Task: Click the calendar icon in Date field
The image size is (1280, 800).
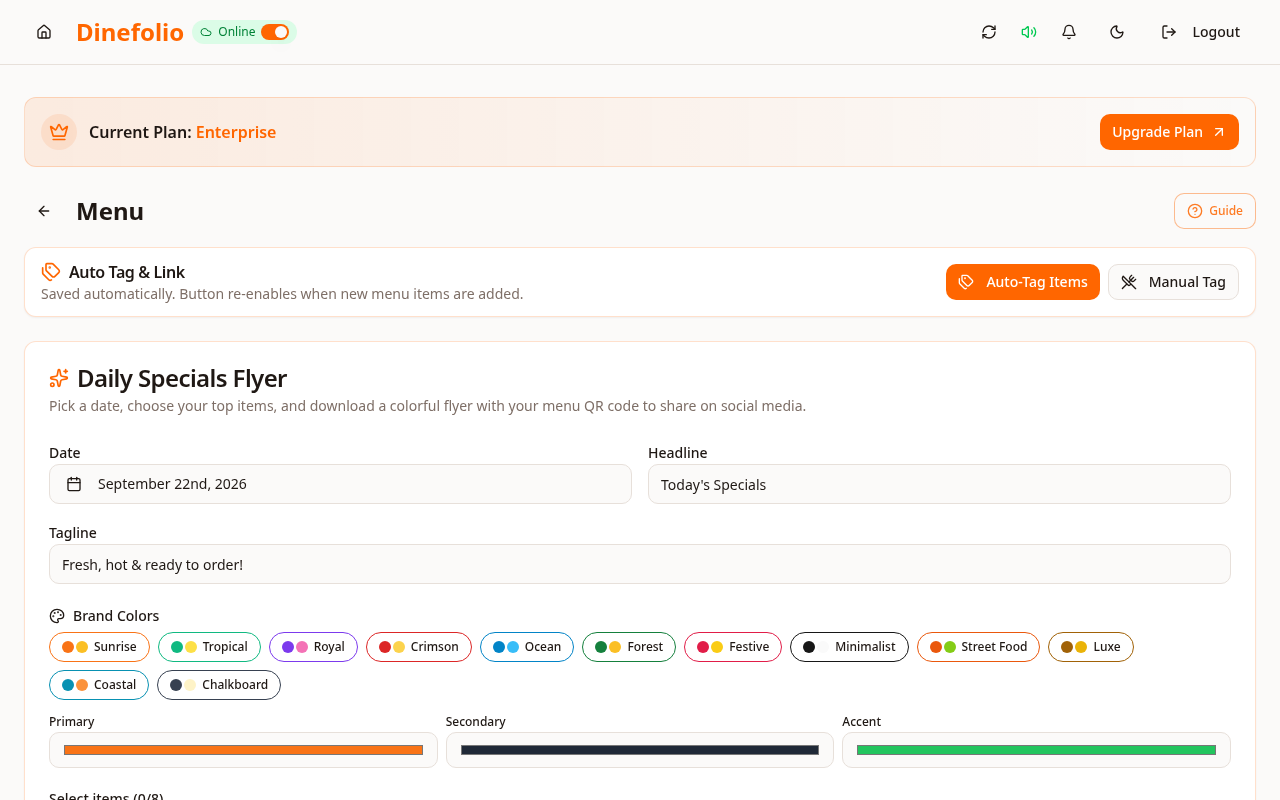Action: (x=74, y=484)
